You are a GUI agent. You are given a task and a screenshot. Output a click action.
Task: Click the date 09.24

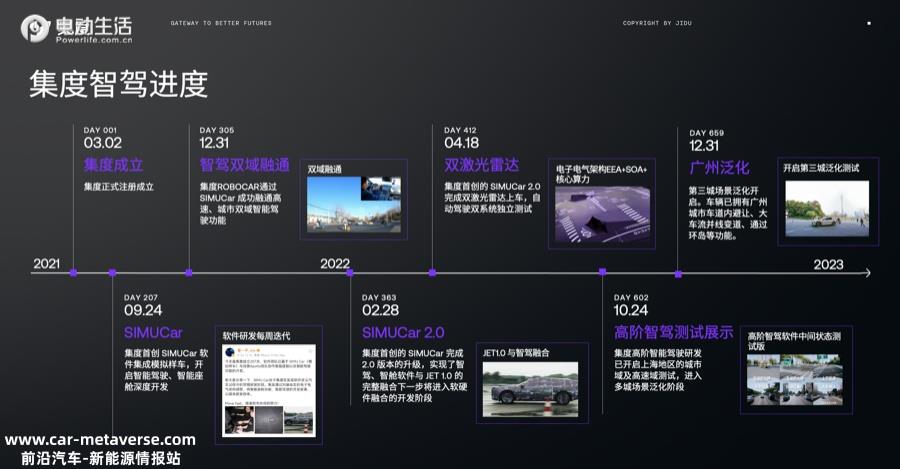click(x=143, y=310)
